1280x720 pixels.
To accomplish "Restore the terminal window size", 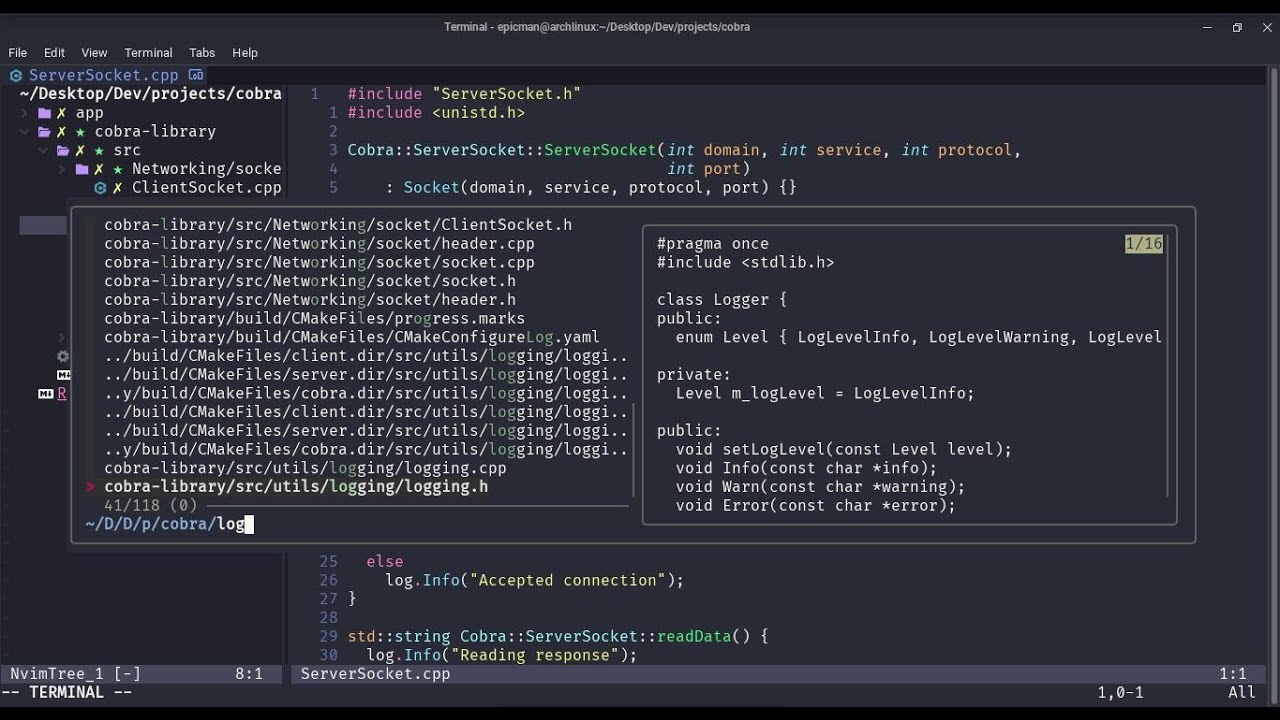I will tap(1237, 28).
